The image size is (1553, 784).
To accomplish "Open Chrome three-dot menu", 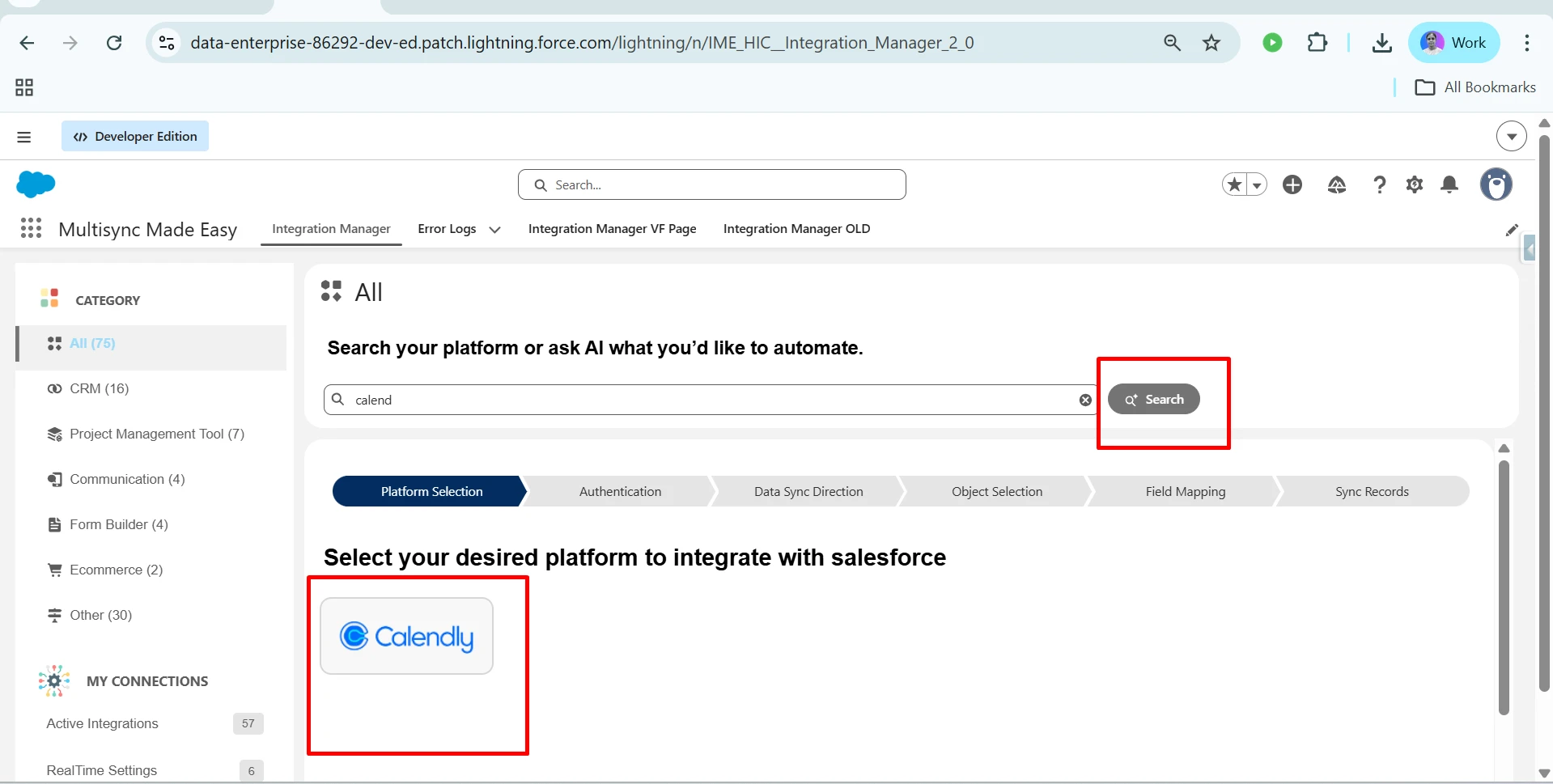I will tap(1527, 43).
